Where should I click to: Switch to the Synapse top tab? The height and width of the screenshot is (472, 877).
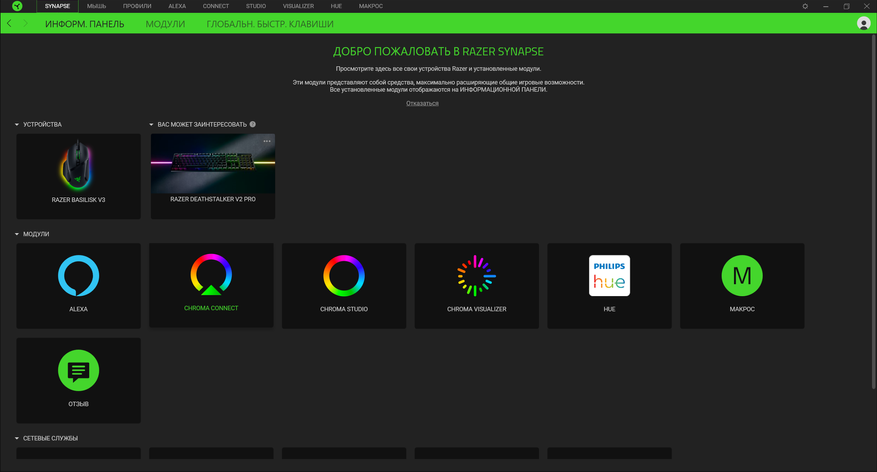pos(58,6)
